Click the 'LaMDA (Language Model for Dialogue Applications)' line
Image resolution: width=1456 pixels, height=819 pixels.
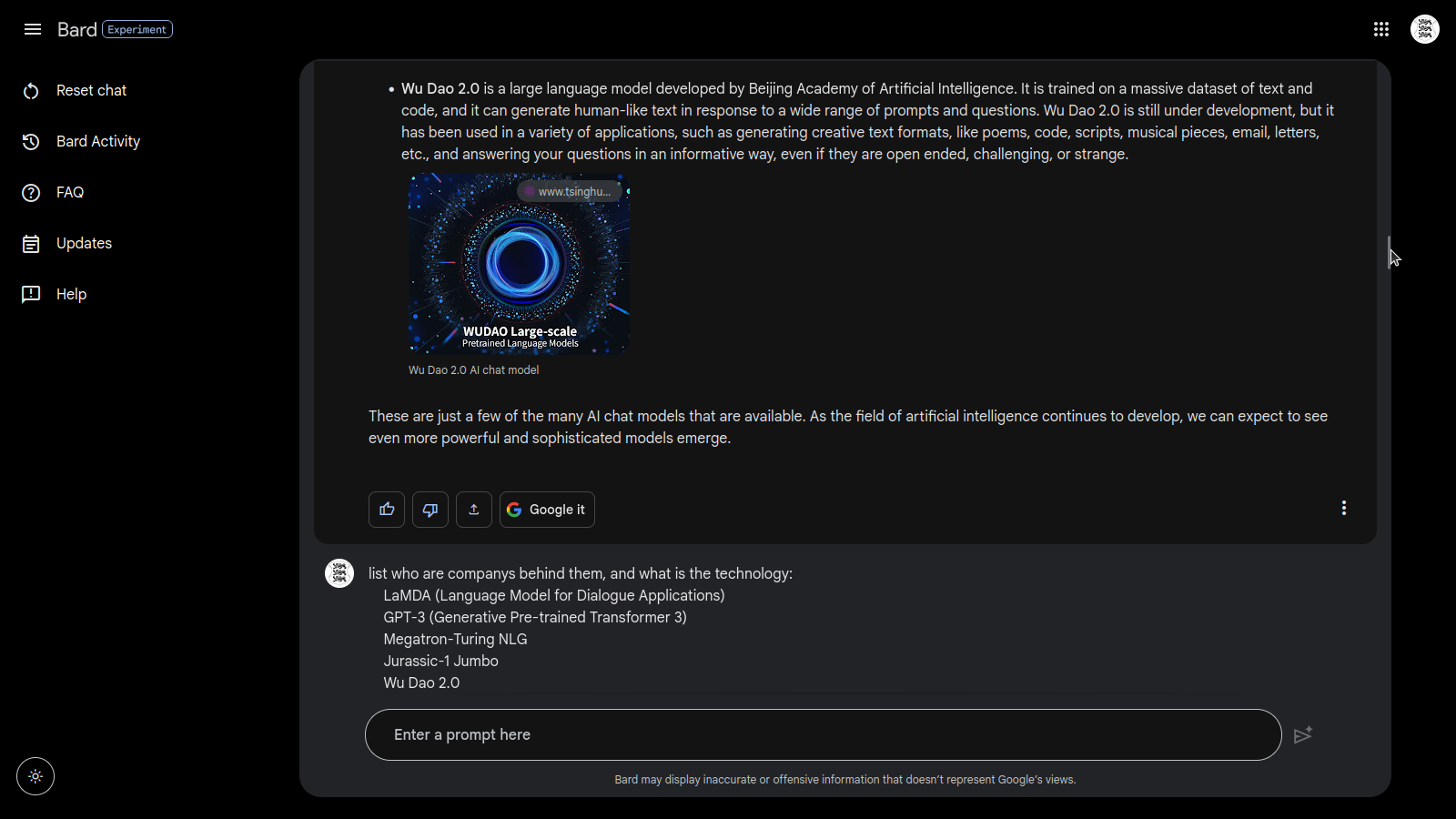click(554, 595)
